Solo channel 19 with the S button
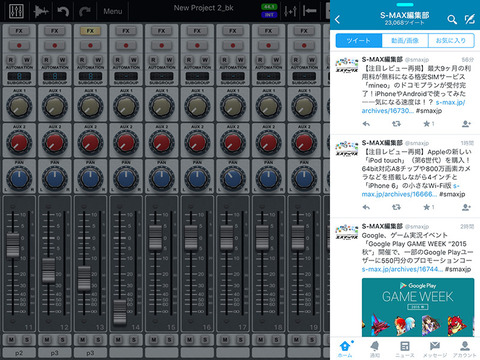 tap(312, 340)
